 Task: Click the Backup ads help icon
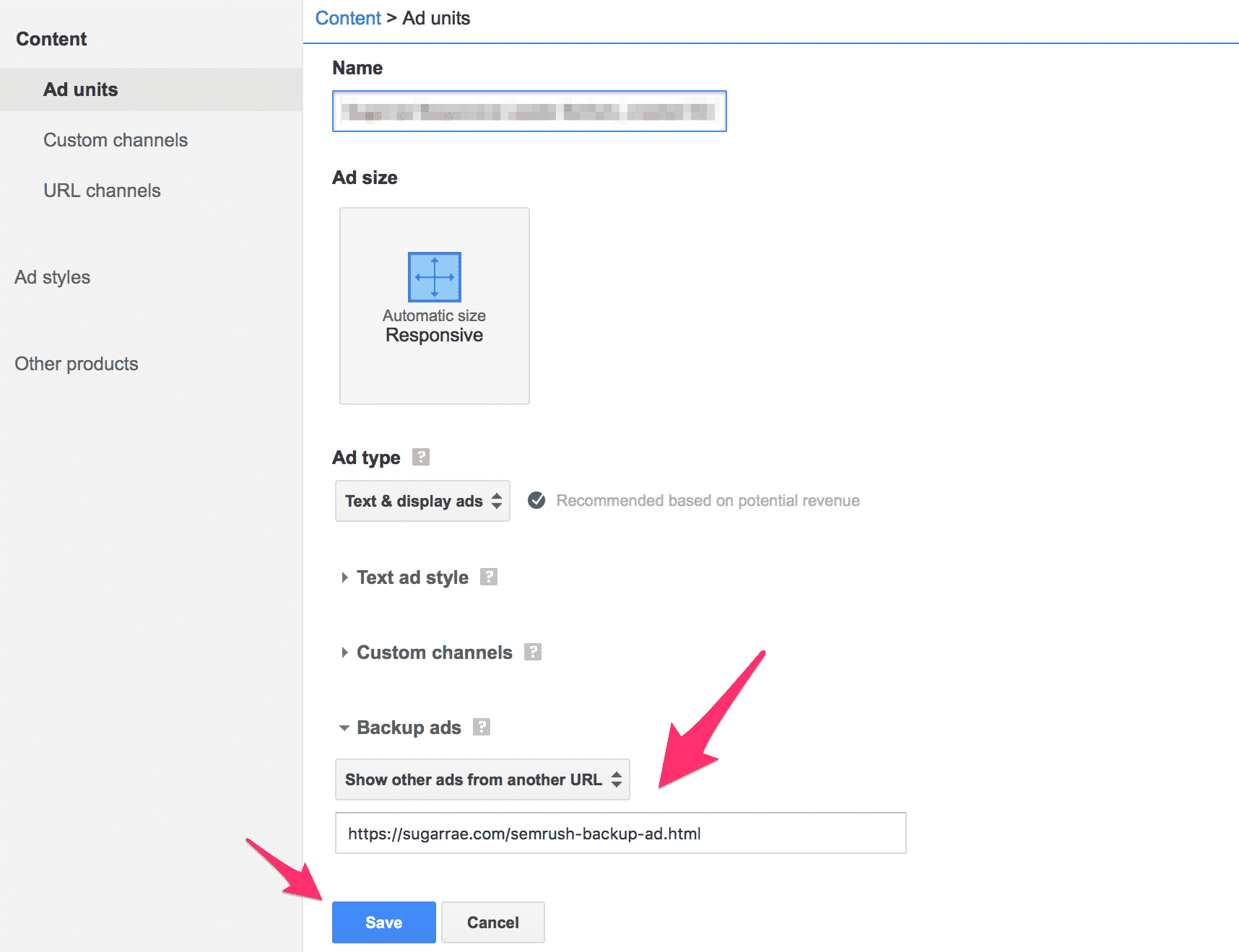click(x=482, y=727)
